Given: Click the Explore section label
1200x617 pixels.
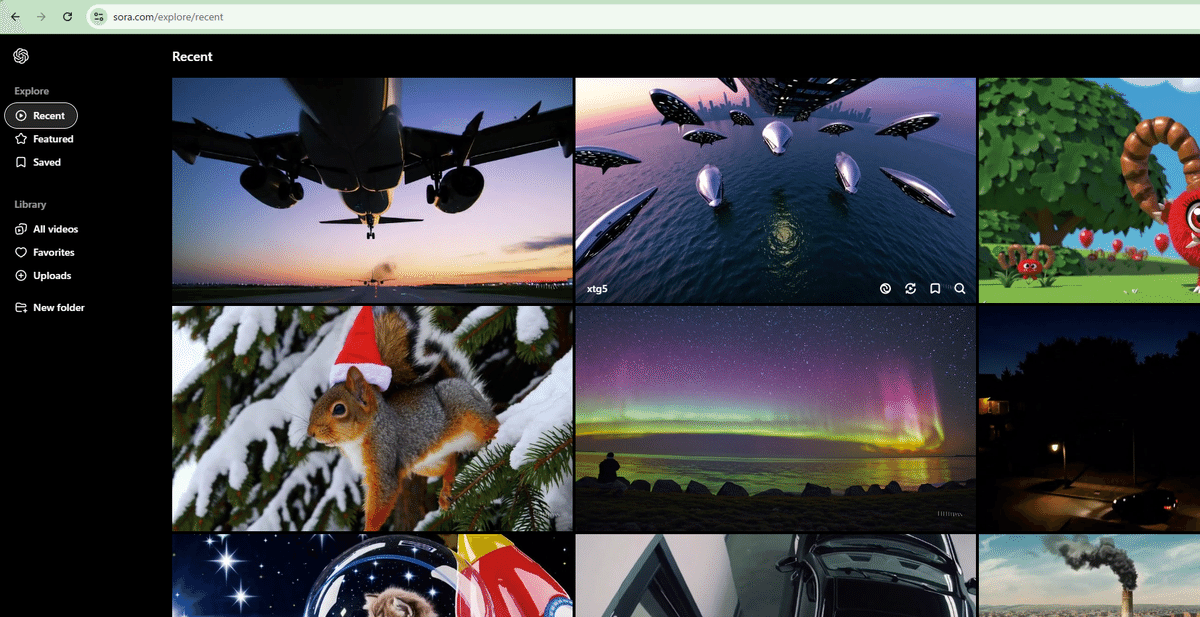Looking at the screenshot, I should [x=31, y=91].
